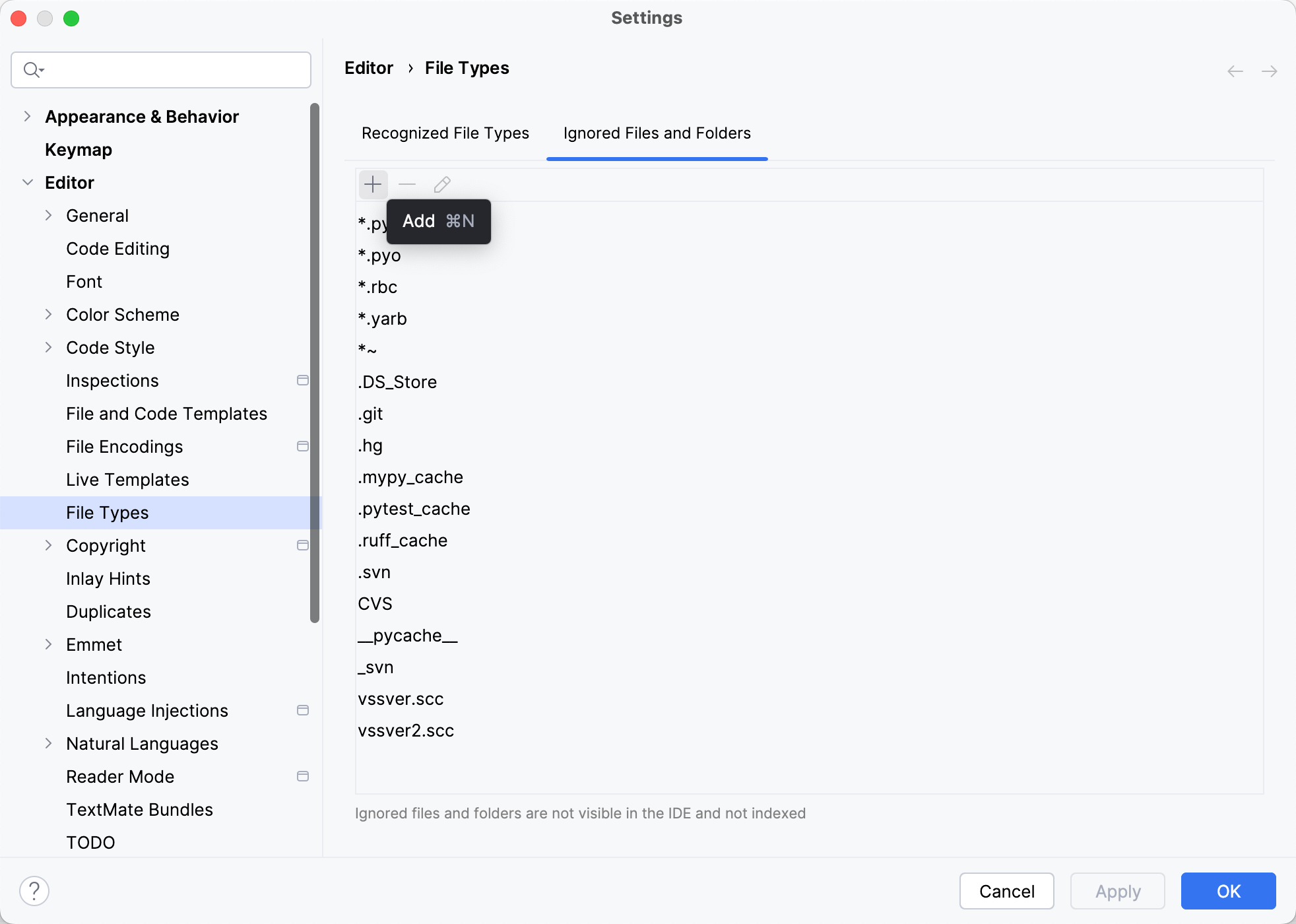Click the settings sidebar scrollbar
This screenshot has width=1296, height=924.
tap(315, 363)
